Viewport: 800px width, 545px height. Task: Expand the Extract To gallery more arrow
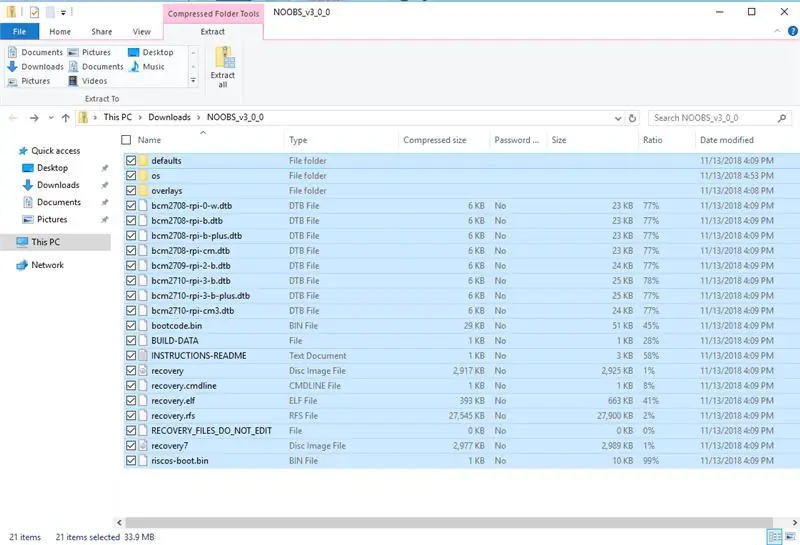pyautogui.click(x=193, y=81)
